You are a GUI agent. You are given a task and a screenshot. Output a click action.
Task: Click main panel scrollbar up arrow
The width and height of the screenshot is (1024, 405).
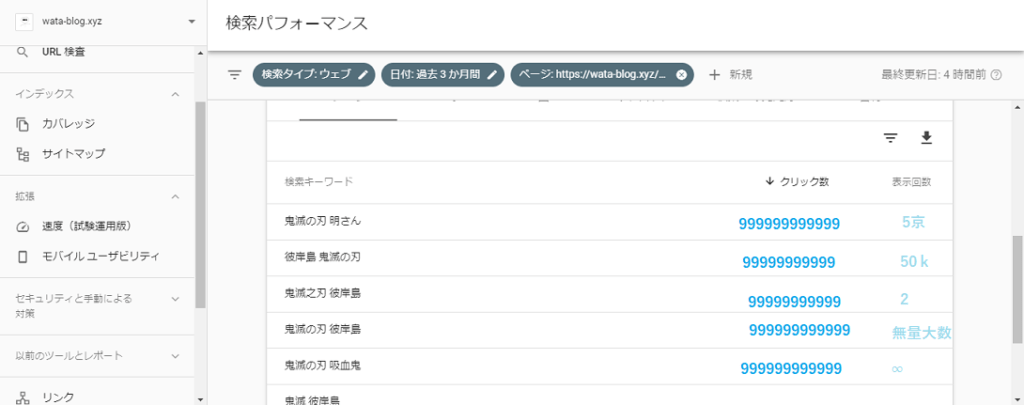point(1018,106)
